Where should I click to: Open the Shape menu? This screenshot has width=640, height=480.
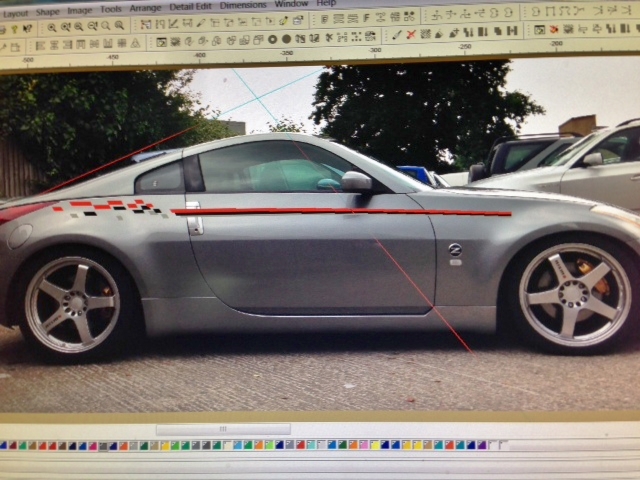point(48,12)
